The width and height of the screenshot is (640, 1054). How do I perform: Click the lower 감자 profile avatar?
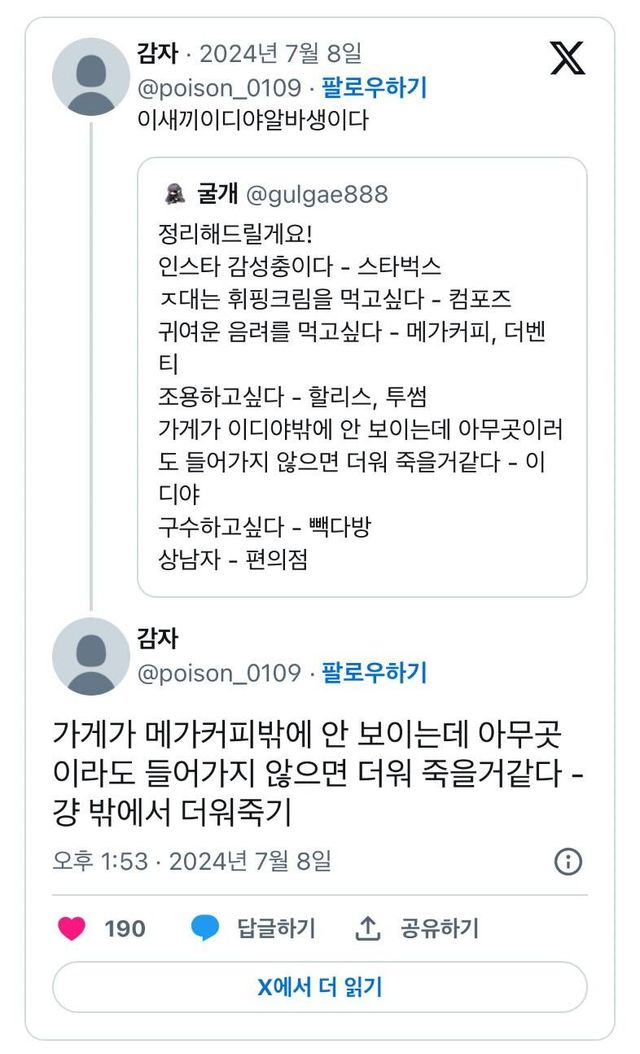[91, 656]
